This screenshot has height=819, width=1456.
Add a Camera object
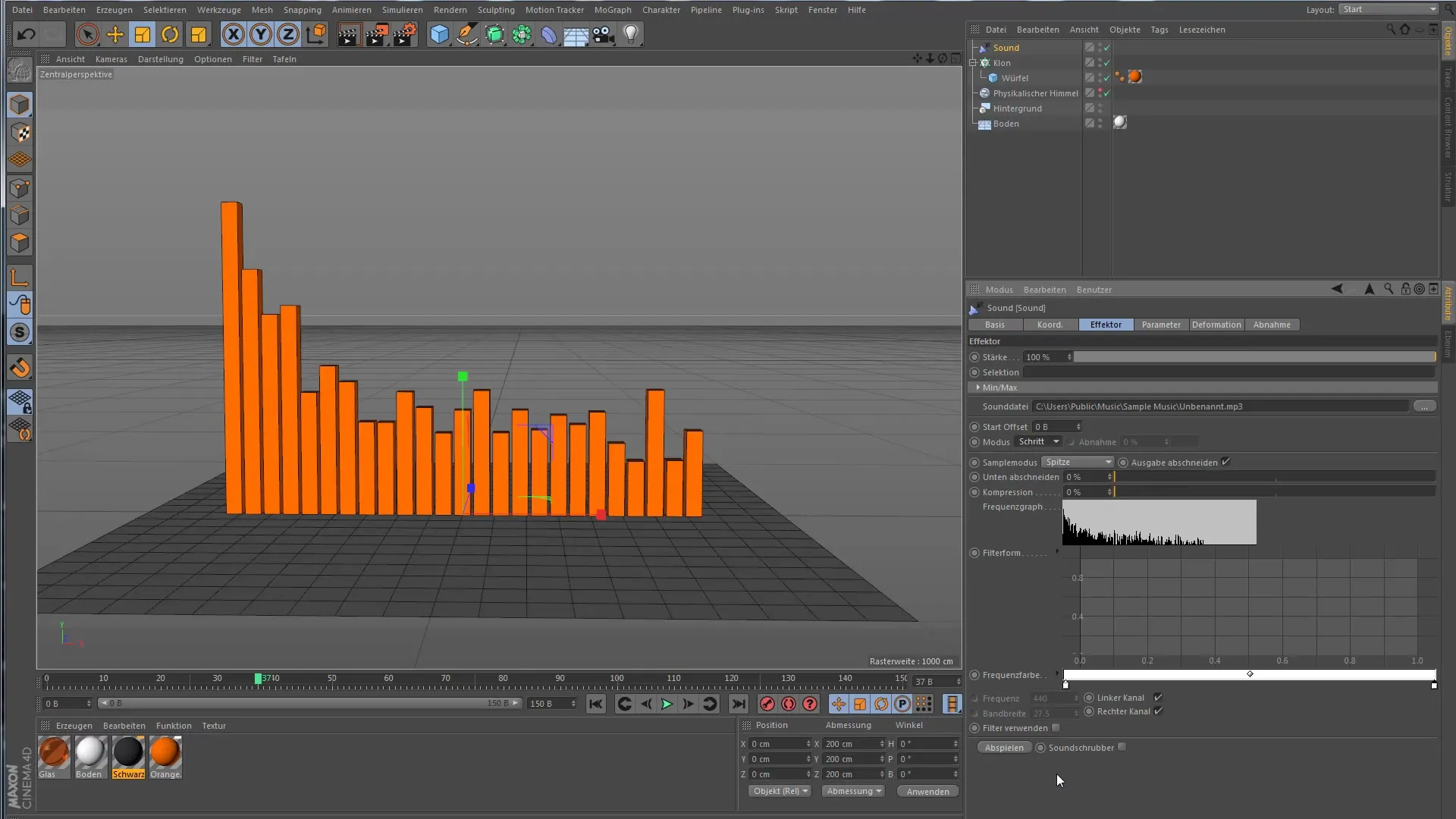[604, 34]
